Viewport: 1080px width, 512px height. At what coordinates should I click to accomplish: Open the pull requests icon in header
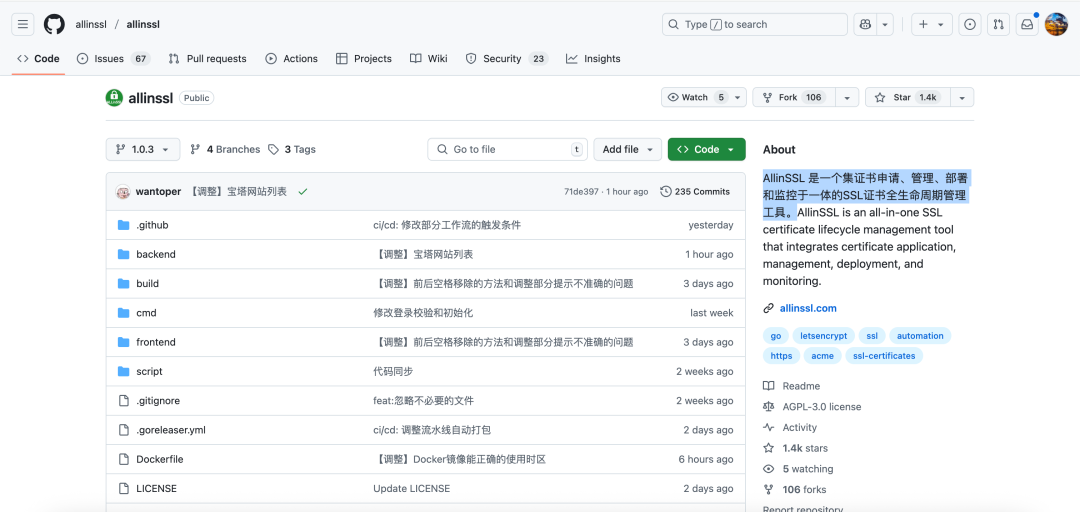click(998, 24)
